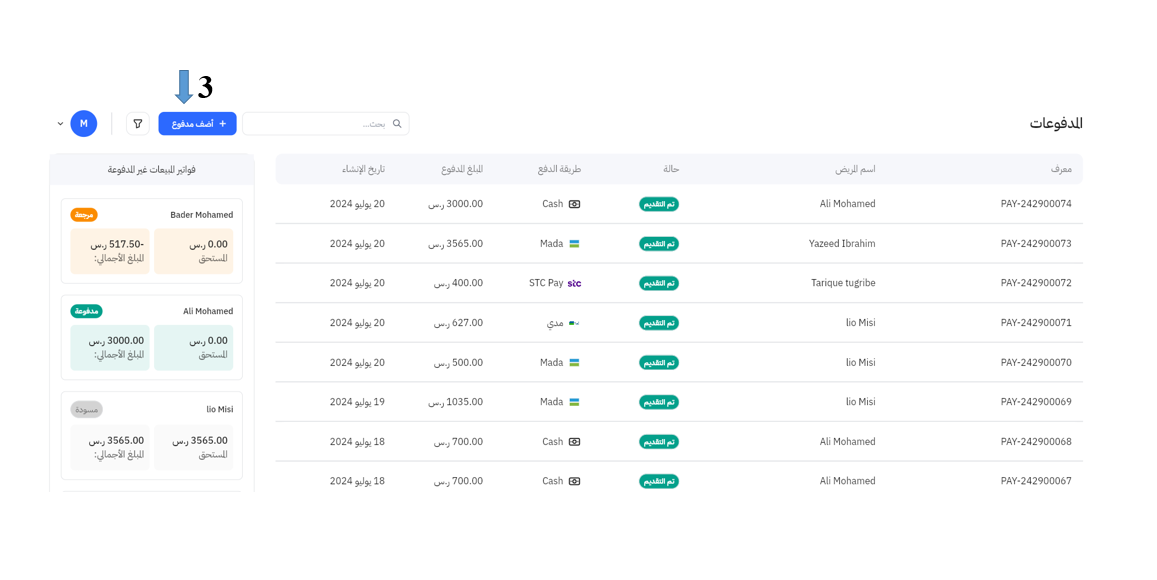
Task: Click مسودة badge on lio Misi invoice
Action: pos(87,410)
